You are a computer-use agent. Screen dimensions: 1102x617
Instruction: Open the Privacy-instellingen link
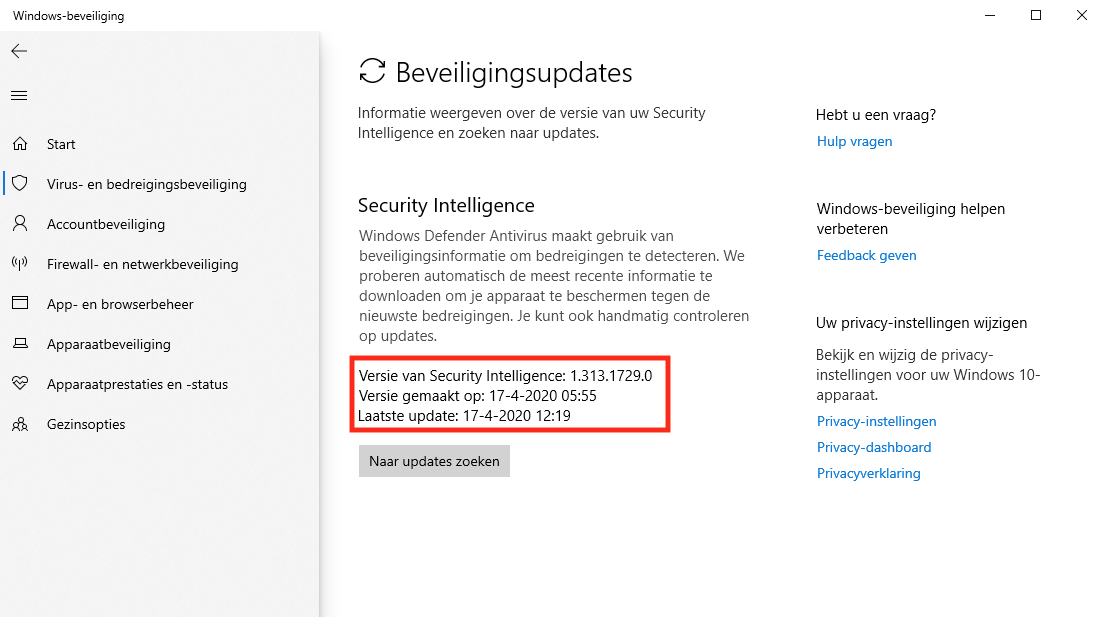point(876,421)
